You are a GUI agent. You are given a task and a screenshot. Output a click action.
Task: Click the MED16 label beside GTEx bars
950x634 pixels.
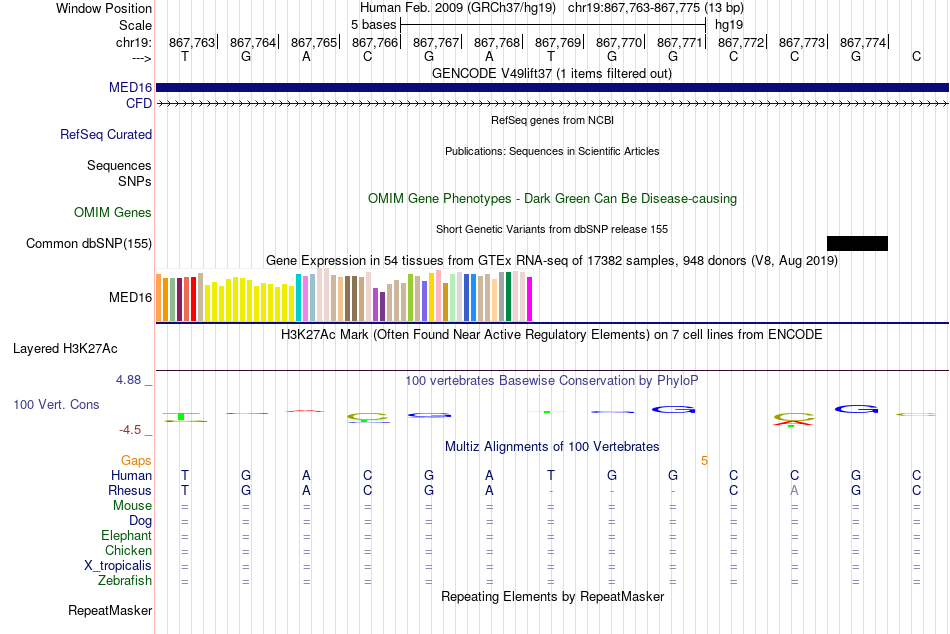130,297
